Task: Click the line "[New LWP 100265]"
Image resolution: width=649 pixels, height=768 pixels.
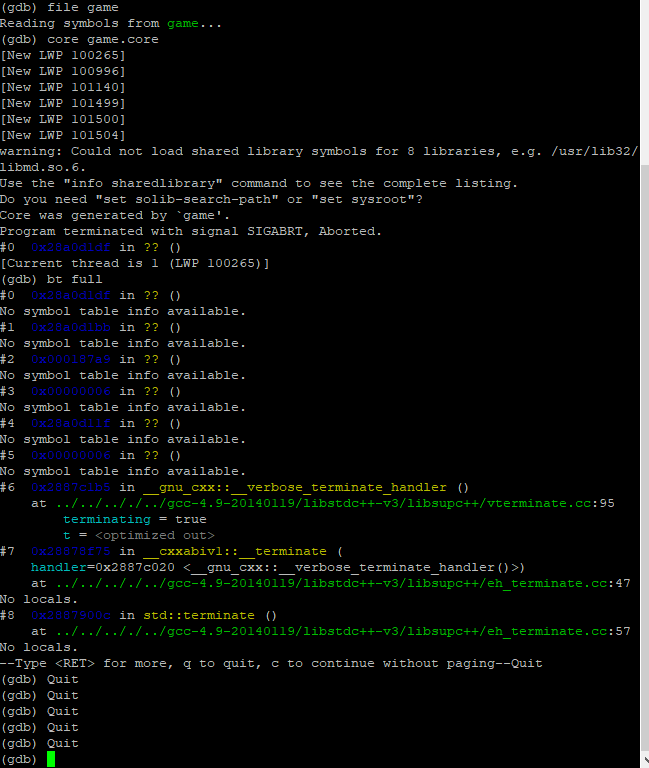Action: coord(63,56)
